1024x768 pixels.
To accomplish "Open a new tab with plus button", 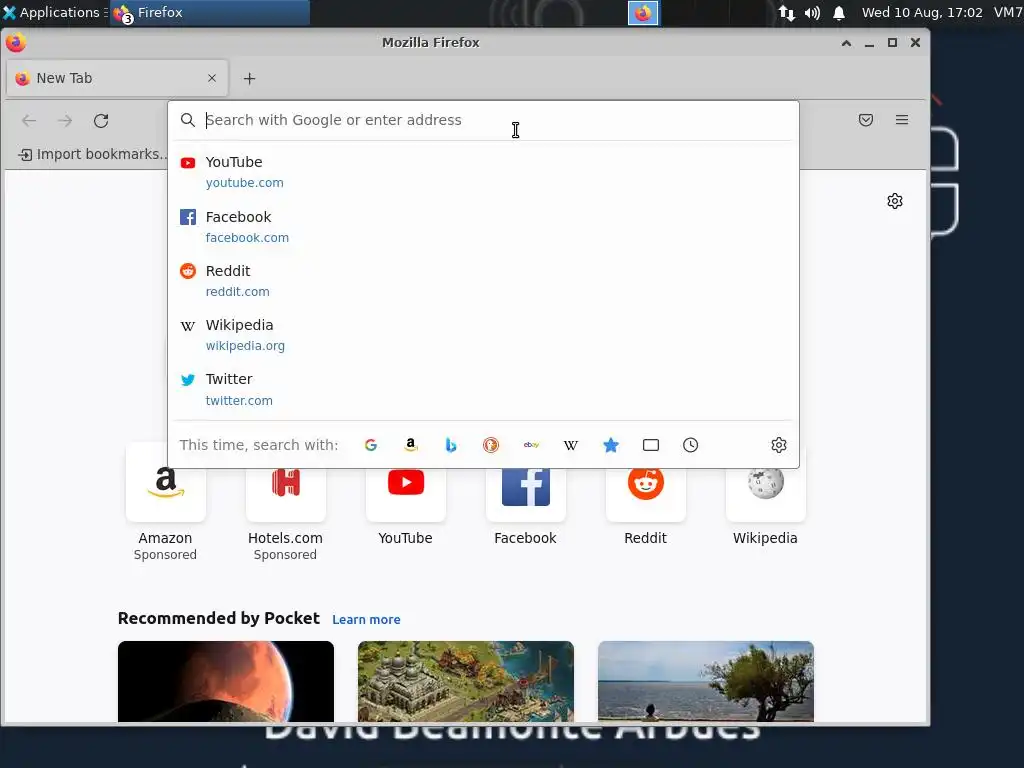I will (x=249, y=78).
